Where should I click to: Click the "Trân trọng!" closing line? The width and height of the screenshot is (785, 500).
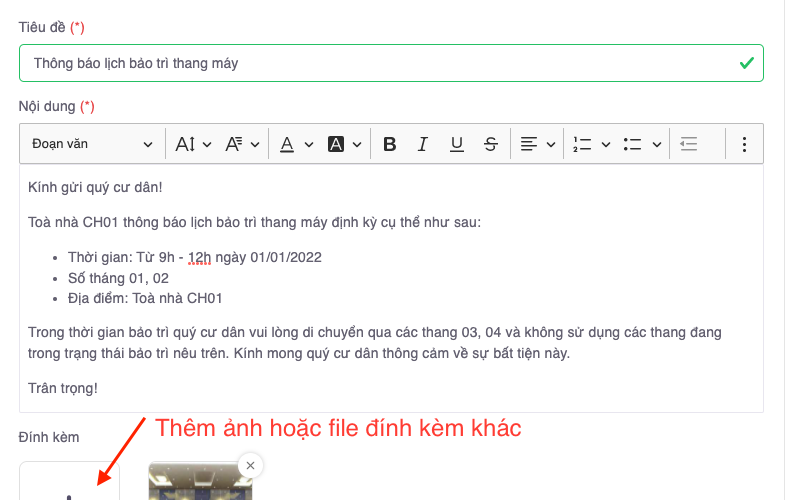63,388
